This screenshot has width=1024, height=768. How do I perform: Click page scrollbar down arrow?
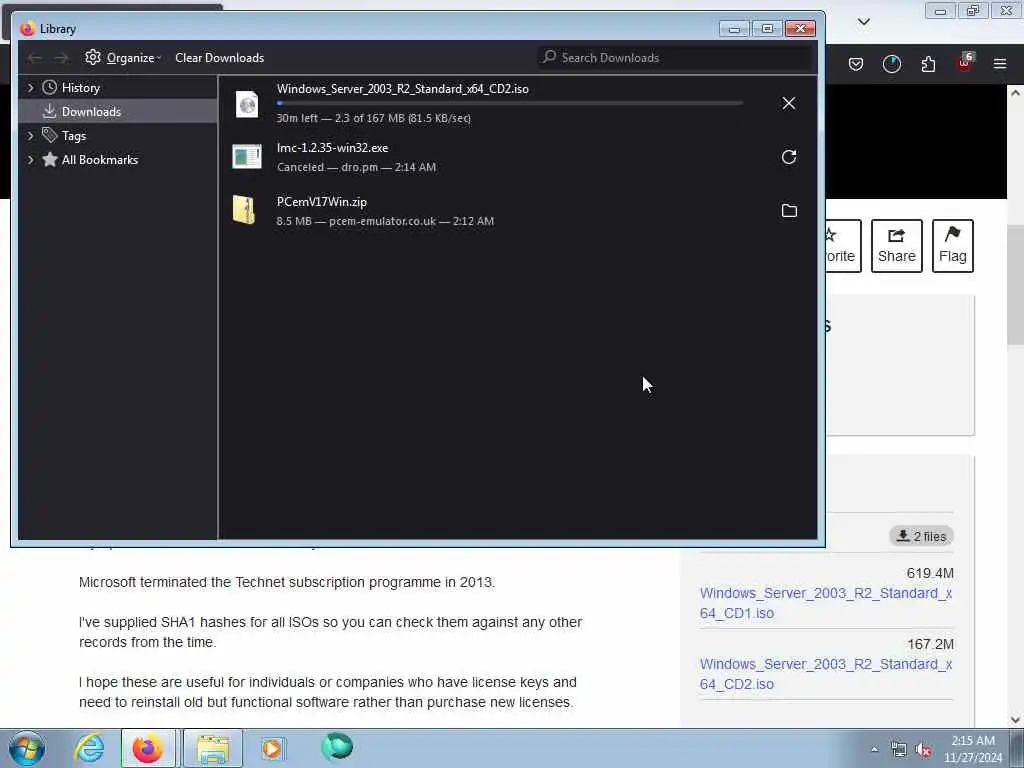coord(1016,720)
